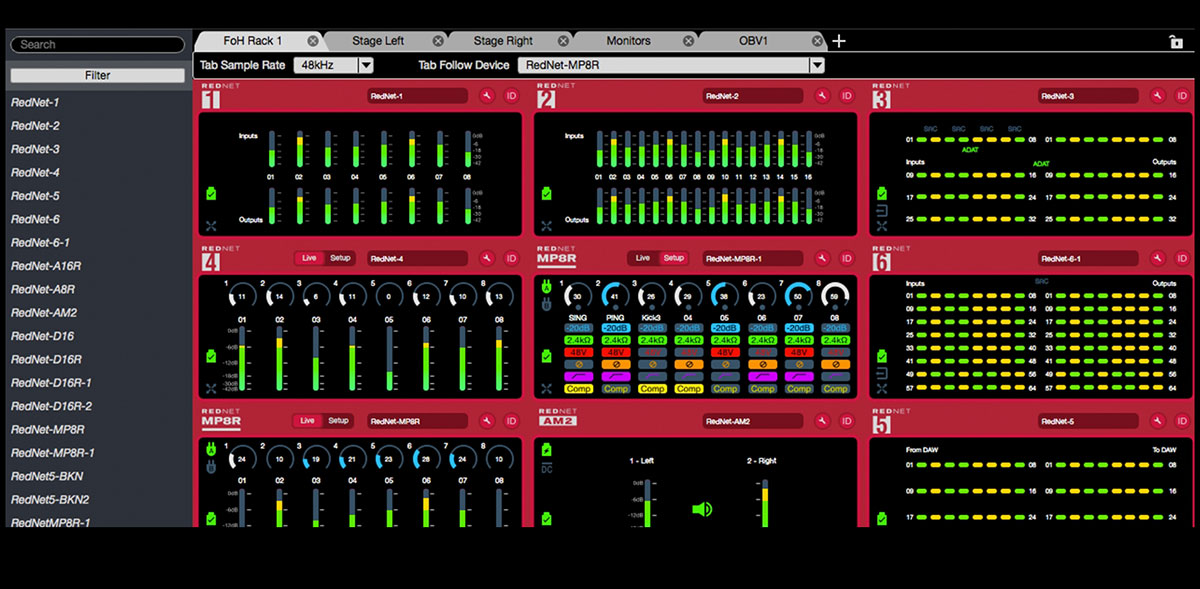Click PSU A plug icon on RedNet-MP8R-1
Screen dimensions: 1200x589
click(547, 286)
